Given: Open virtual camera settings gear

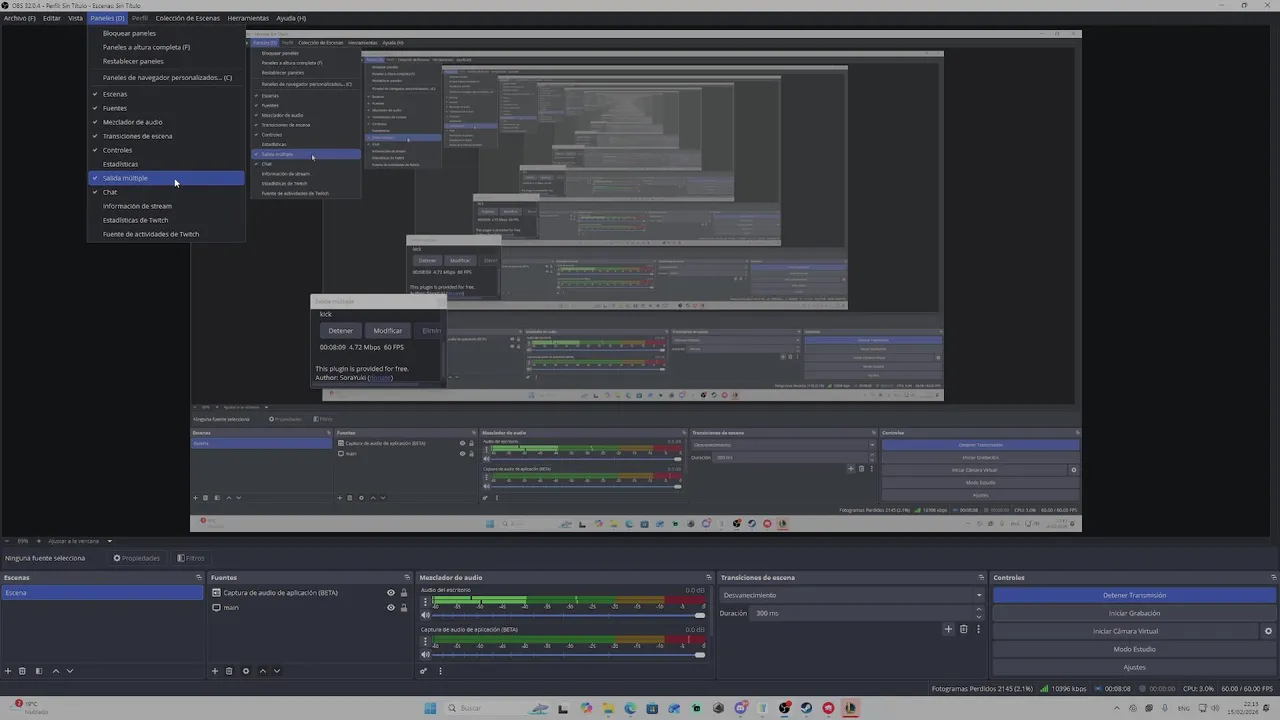Looking at the screenshot, I should [x=1268, y=631].
